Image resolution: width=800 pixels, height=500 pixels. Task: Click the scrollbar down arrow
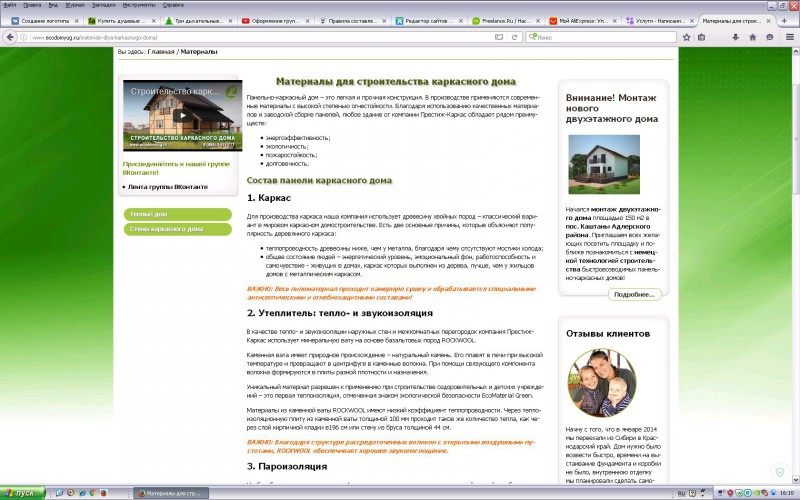(795, 480)
